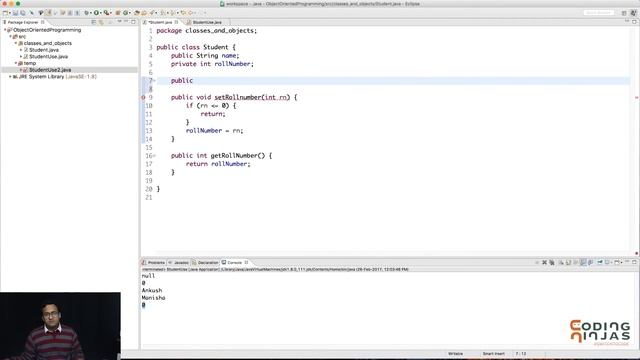The width and height of the screenshot is (640, 360).
Task: Click the New Java Class icon
Action: click(126, 13)
